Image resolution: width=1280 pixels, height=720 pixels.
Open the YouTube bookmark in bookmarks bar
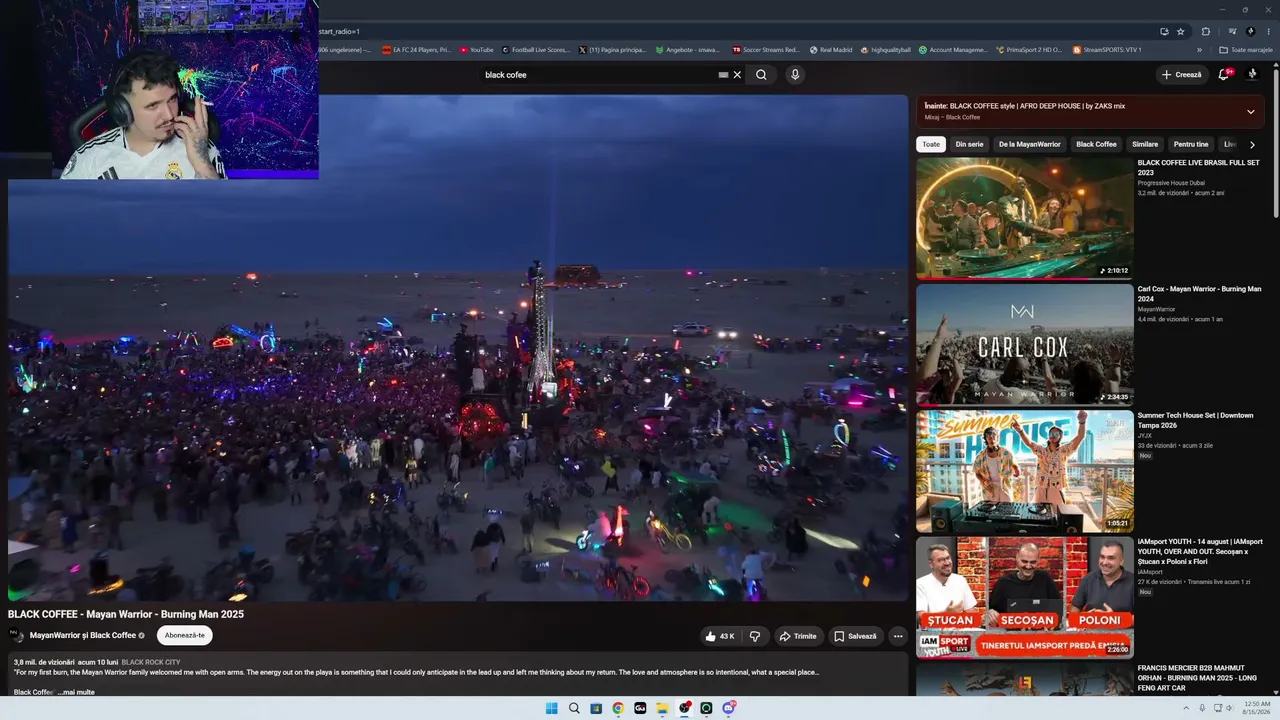477,49
